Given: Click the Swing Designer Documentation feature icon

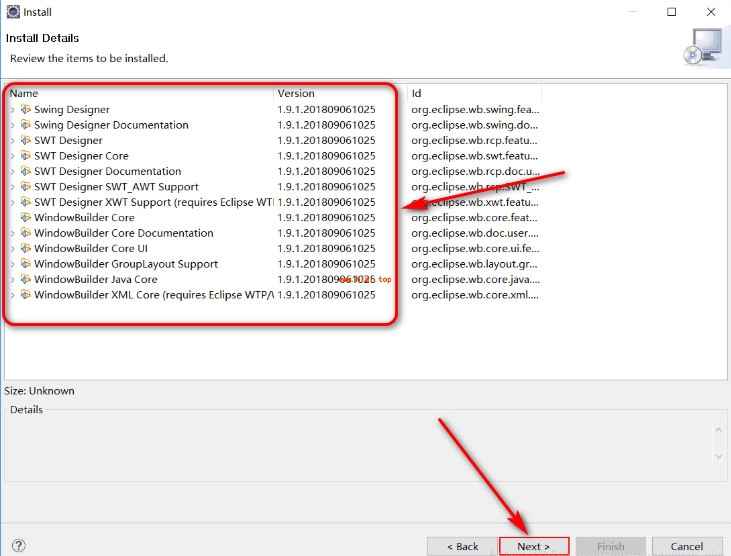Looking at the screenshot, I should [x=26, y=125].
